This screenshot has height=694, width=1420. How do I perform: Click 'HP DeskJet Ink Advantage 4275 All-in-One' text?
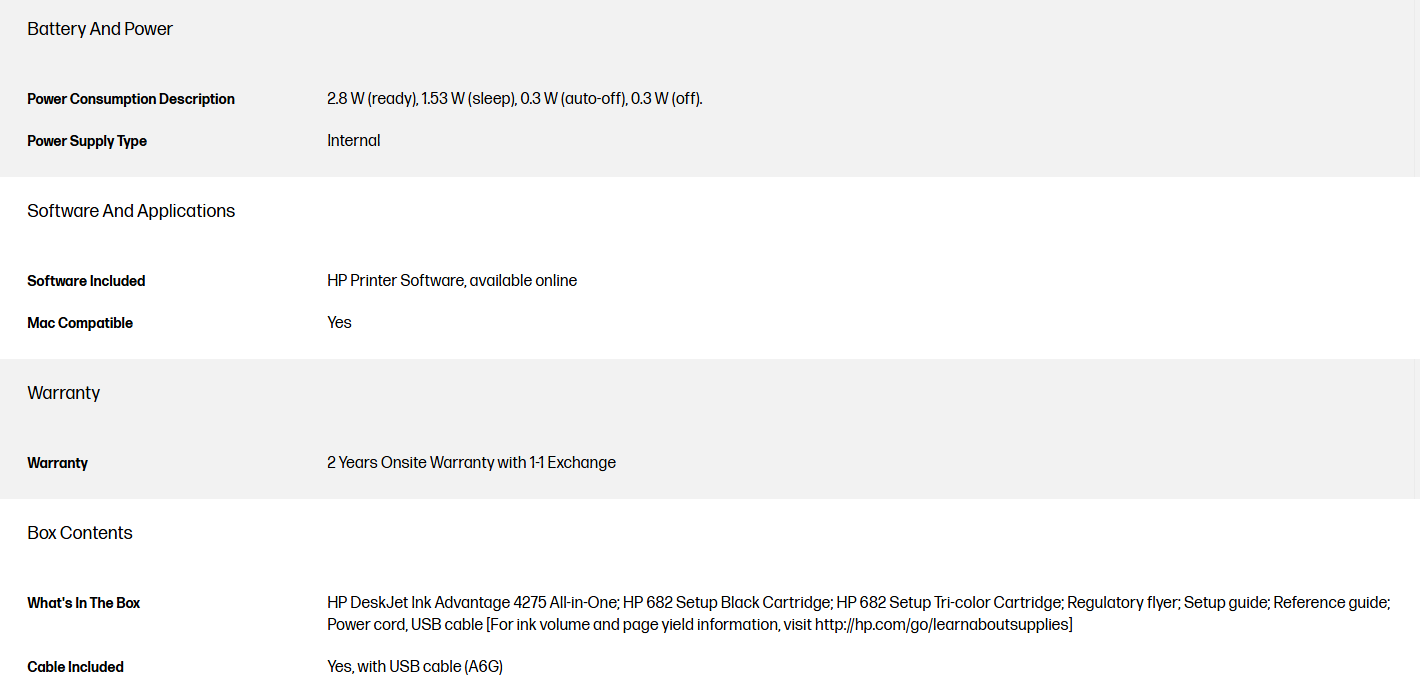[472, 603]
